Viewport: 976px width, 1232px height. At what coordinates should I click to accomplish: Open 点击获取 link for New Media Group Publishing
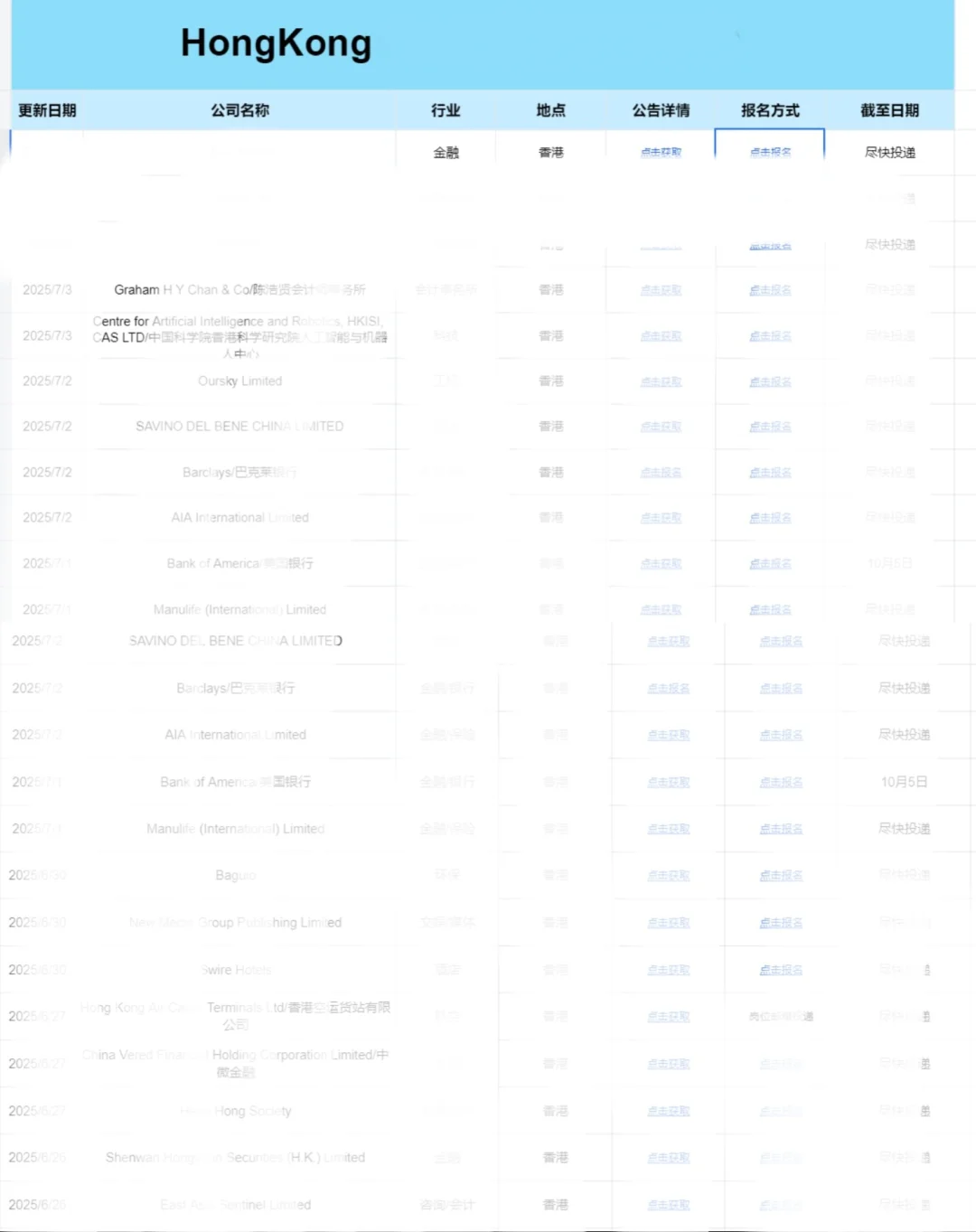(x=669, y=923)
